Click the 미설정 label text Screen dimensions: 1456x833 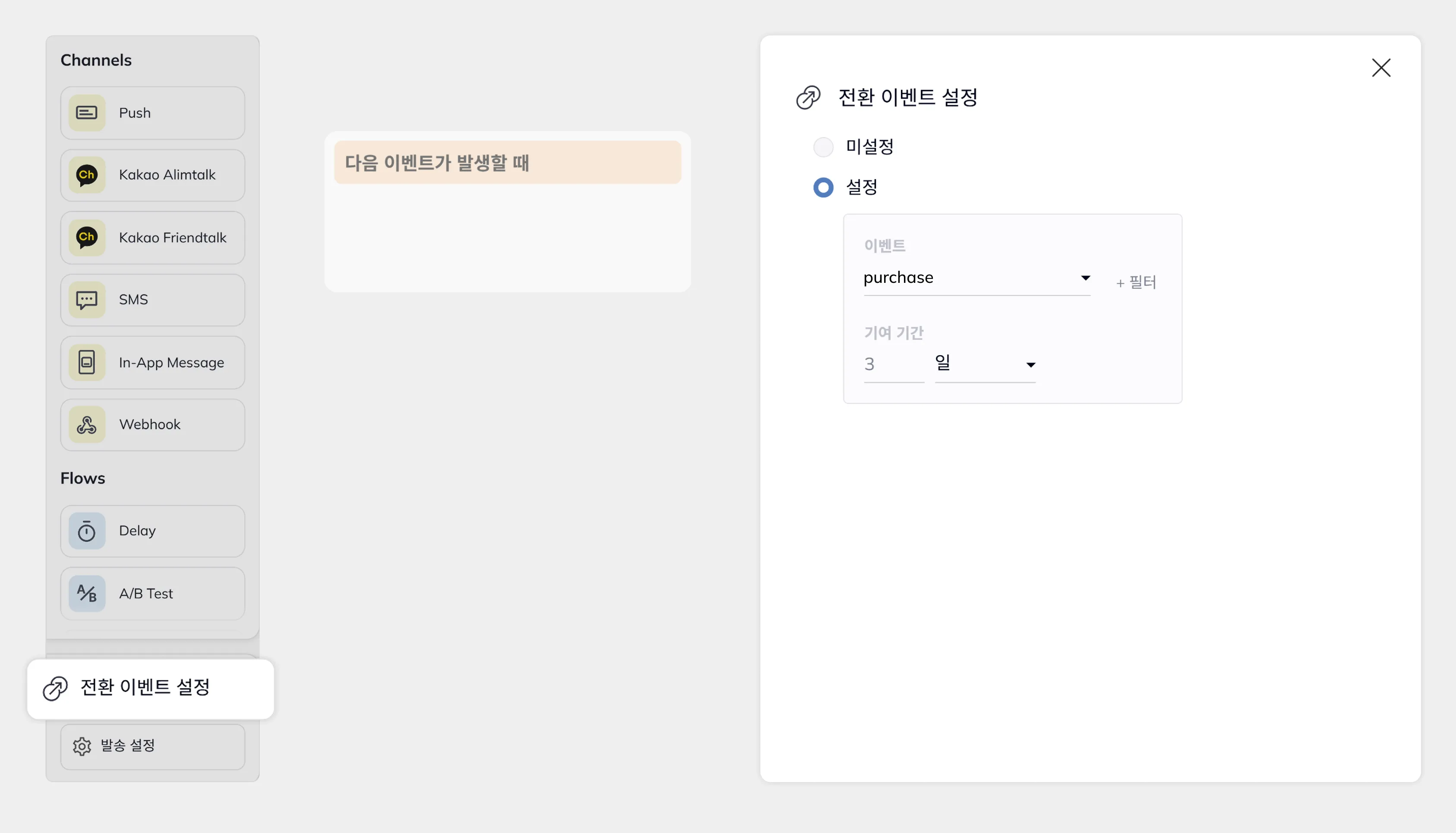[x=869, y=147]
